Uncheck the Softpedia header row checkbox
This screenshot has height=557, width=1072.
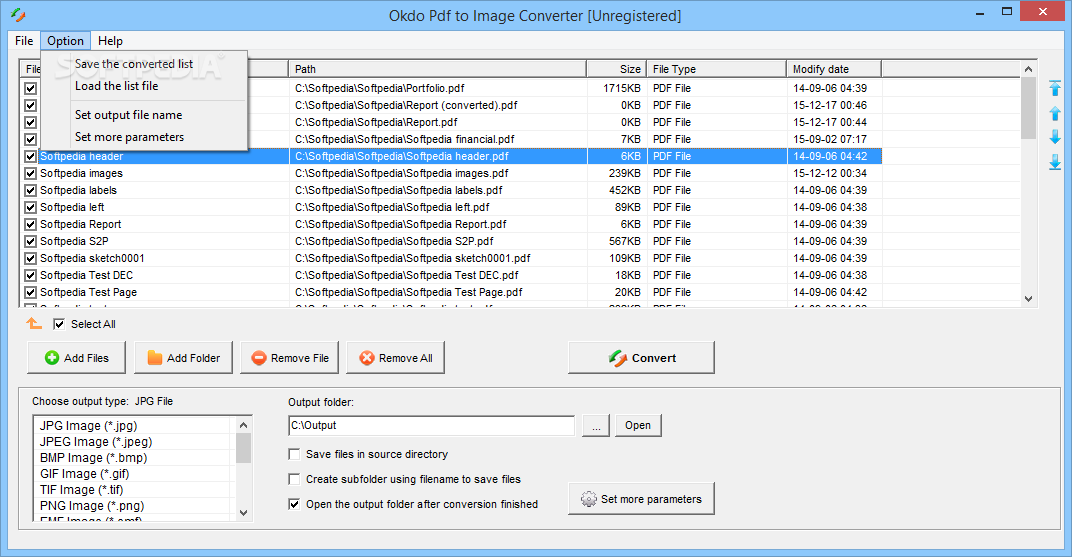point(30,157)
